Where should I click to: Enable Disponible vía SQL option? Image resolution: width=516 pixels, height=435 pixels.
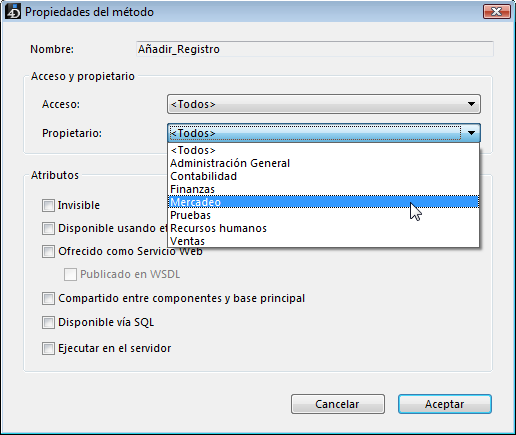click(x=48, y=322)
